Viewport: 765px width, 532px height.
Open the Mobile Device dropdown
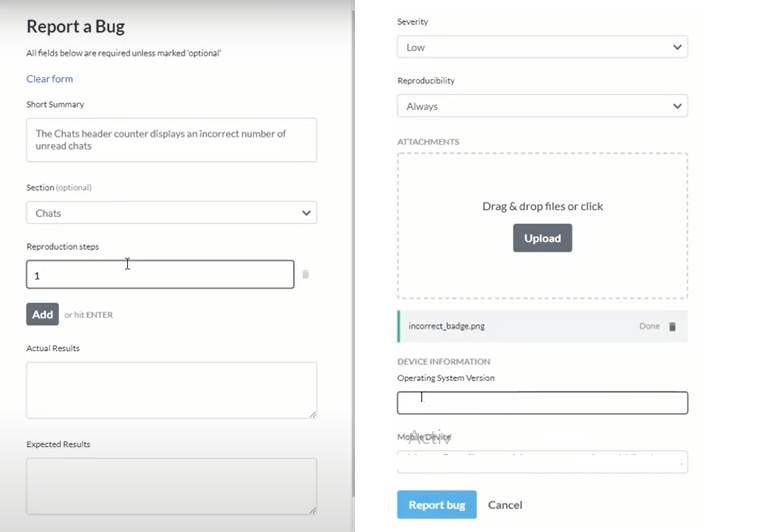click(x=543, y=462)
